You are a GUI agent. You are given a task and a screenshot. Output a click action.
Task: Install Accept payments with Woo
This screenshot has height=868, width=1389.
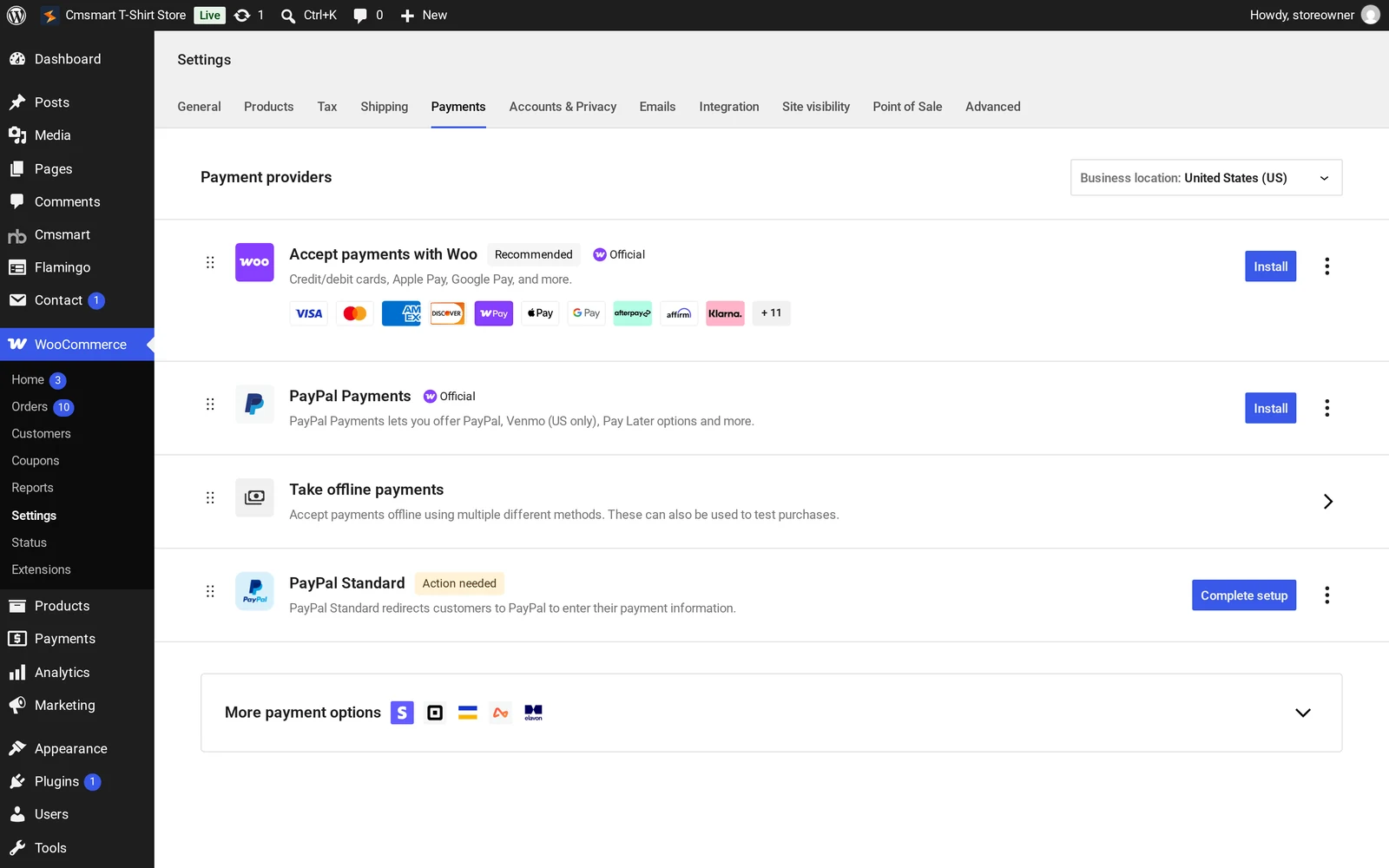point(1270,266)
